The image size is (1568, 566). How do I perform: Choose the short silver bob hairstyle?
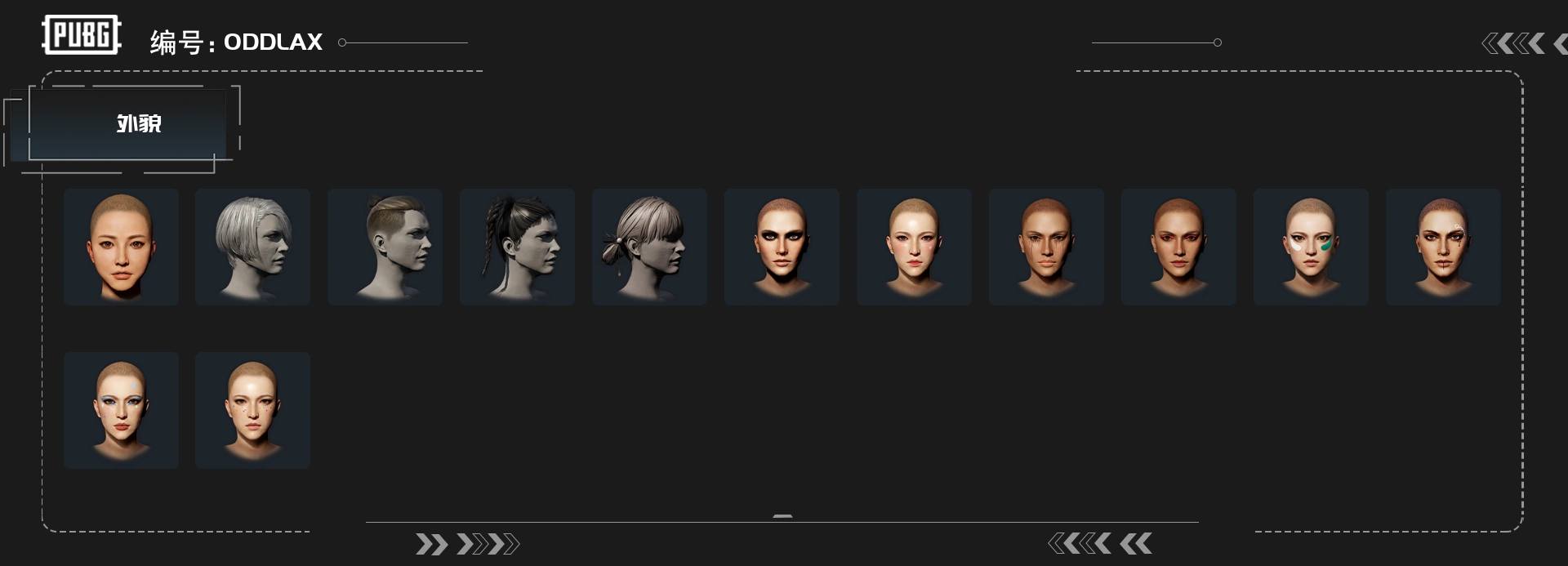point(252,247)
